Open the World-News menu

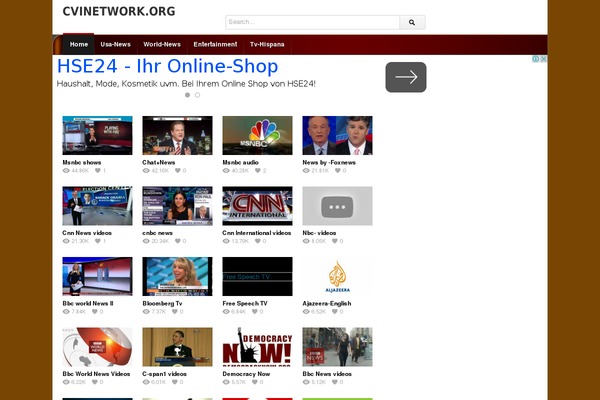coord(162,44)
